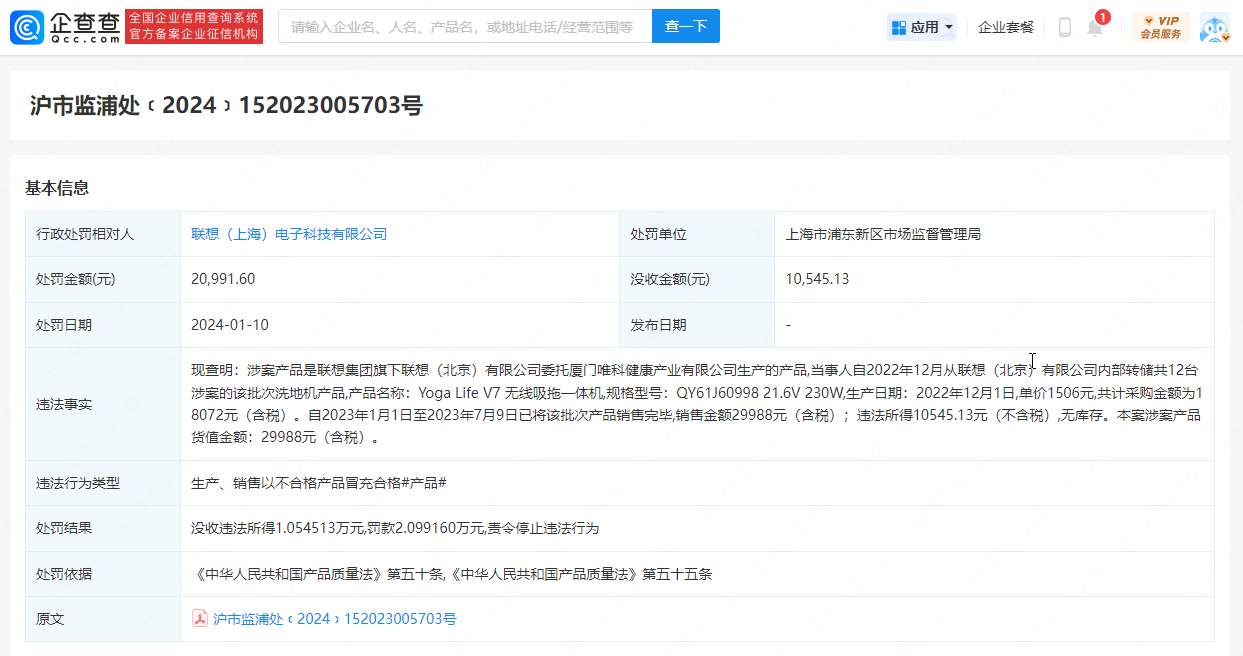Viewport: 1243px width, 656px height.
Task: Click the 现查明 violation facts paragraph
Action: [696, 404]
